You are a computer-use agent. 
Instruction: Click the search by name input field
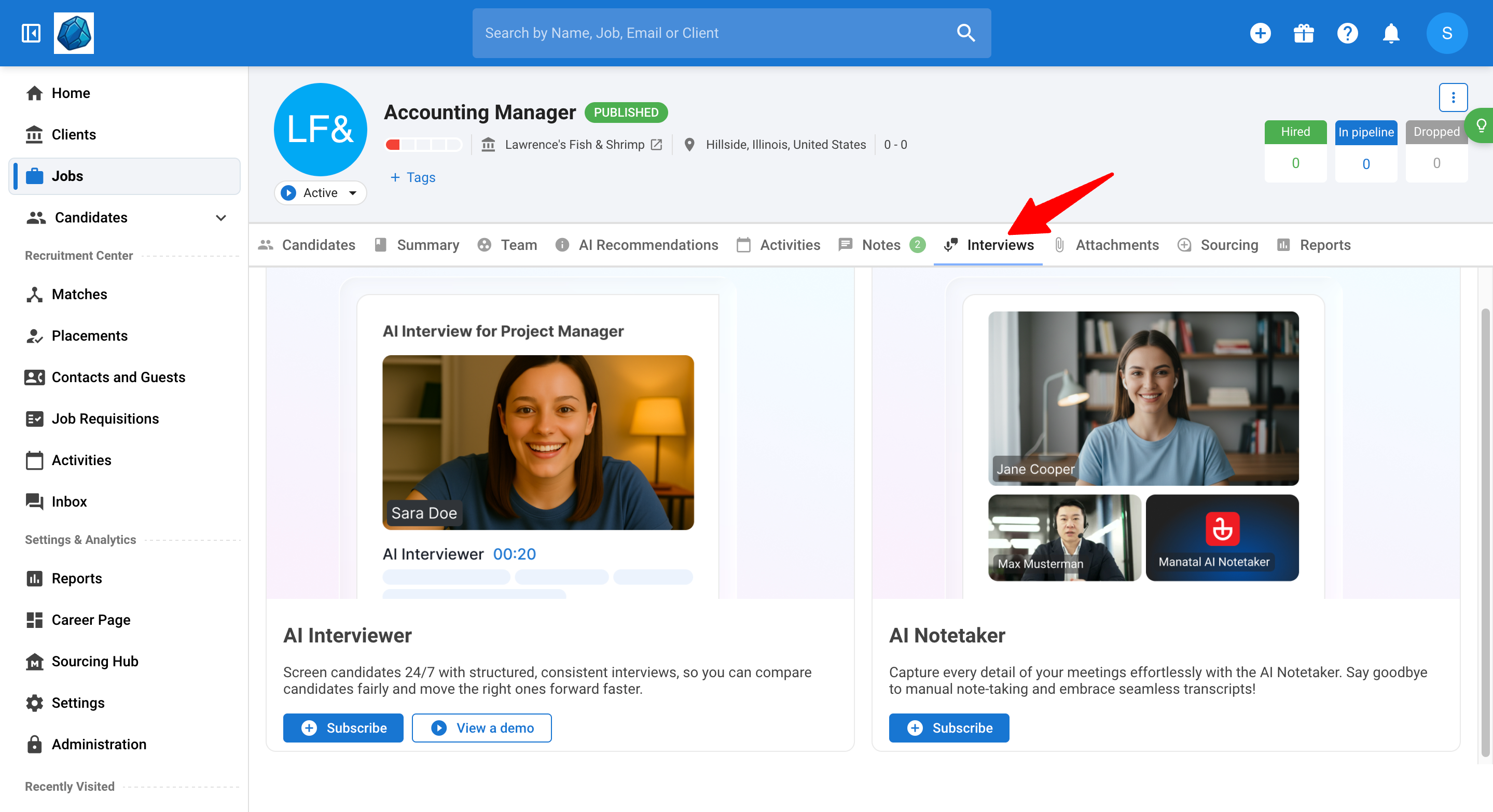[x=731, y=33]
